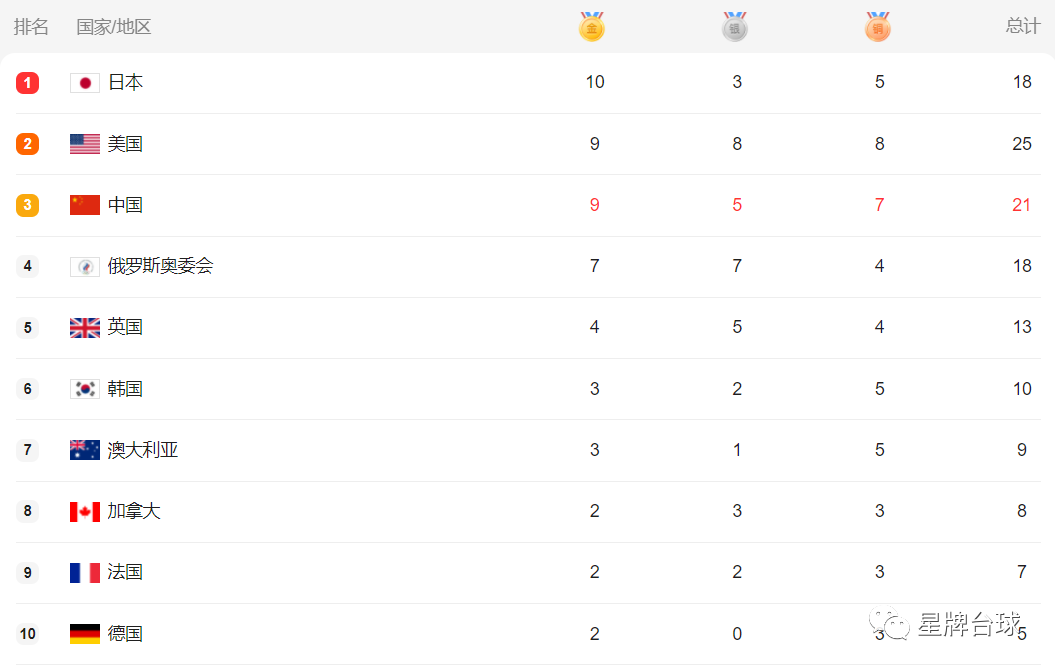This screenshot has width=1055, height=671.
Task: Click the bronze medal column icon
Action: tap(878, 27)
